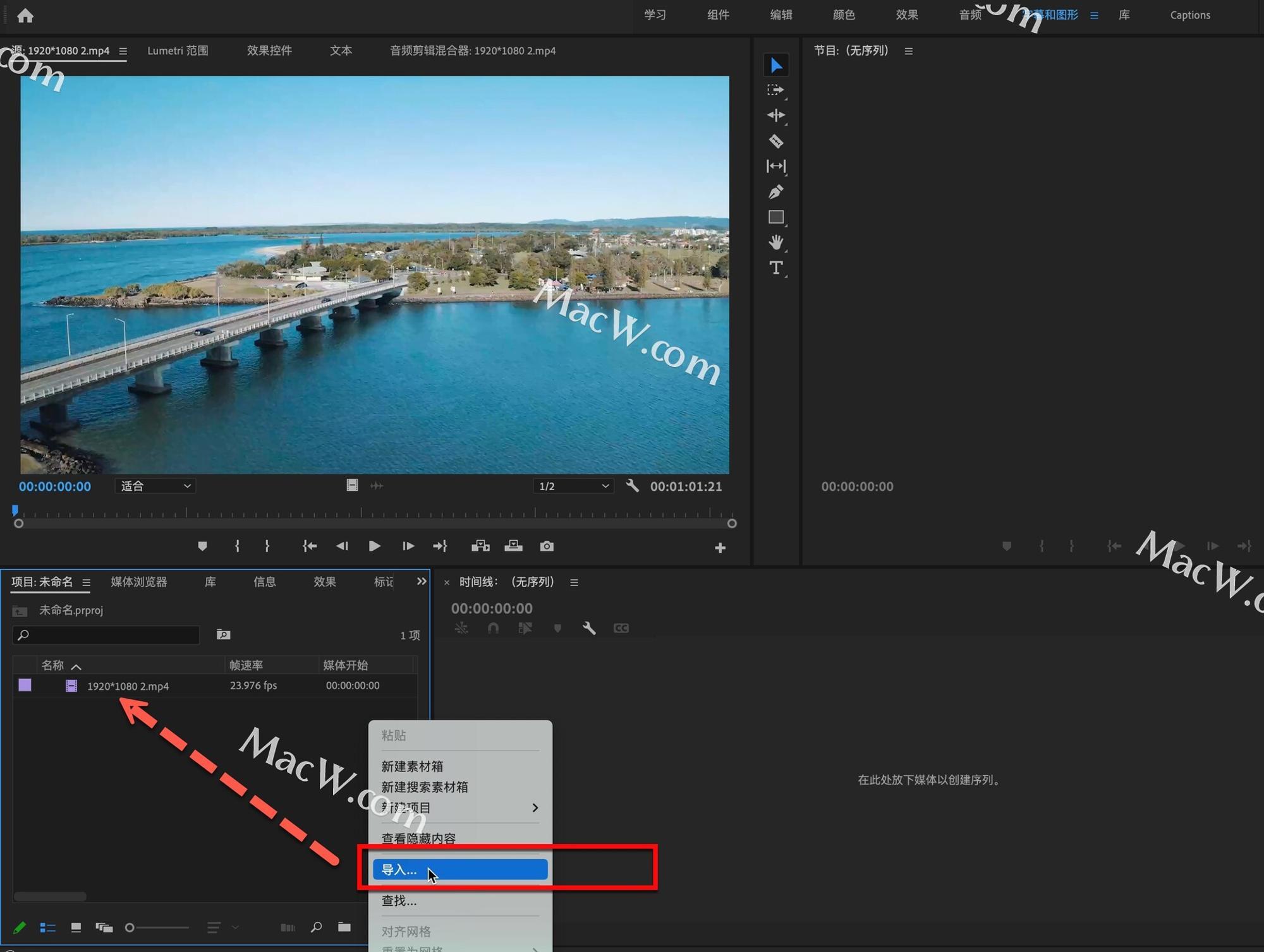Screen dimensions: 1264x952
Task: Open the Source monitor button editor plus
Action: point(720,548)
